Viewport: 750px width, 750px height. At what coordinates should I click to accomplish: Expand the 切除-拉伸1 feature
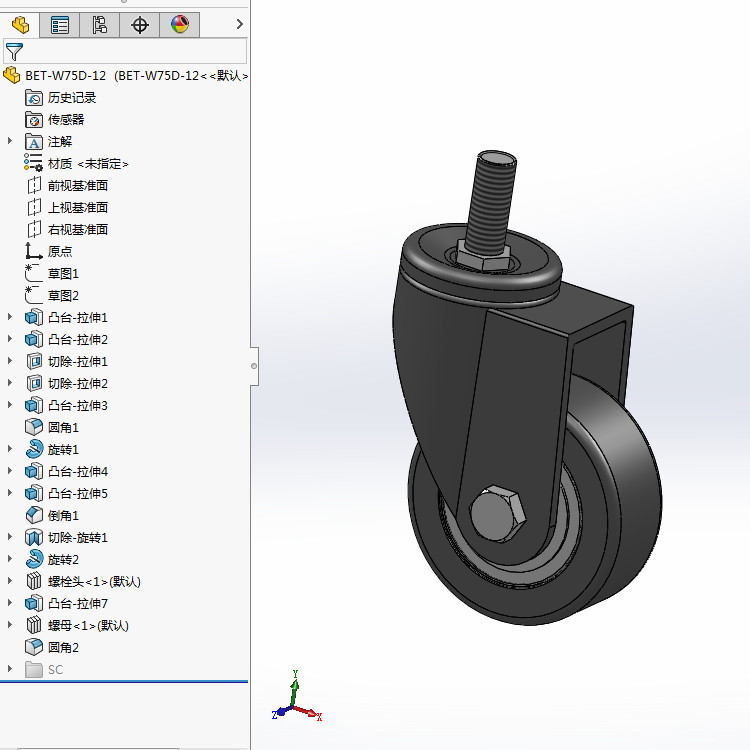pyautogui.click(x=10, y=361)
